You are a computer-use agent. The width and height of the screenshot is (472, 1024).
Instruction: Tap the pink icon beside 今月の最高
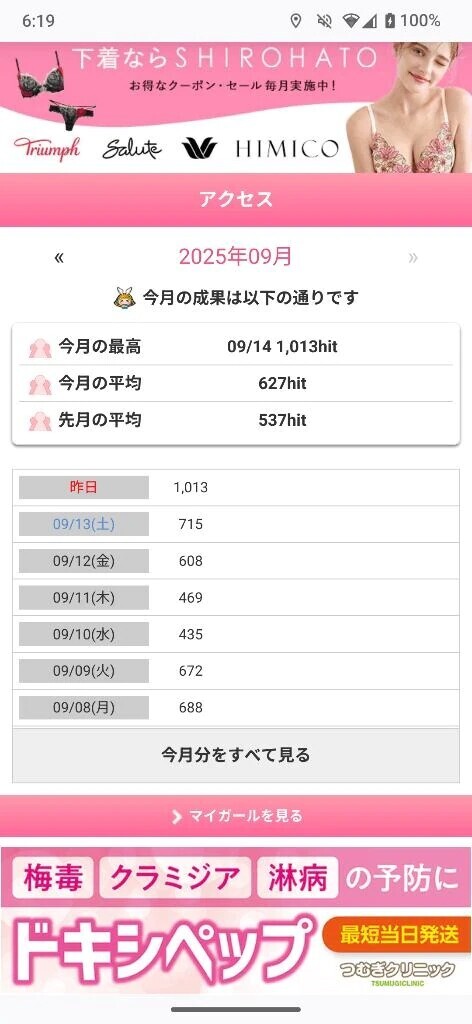(40, 347)
